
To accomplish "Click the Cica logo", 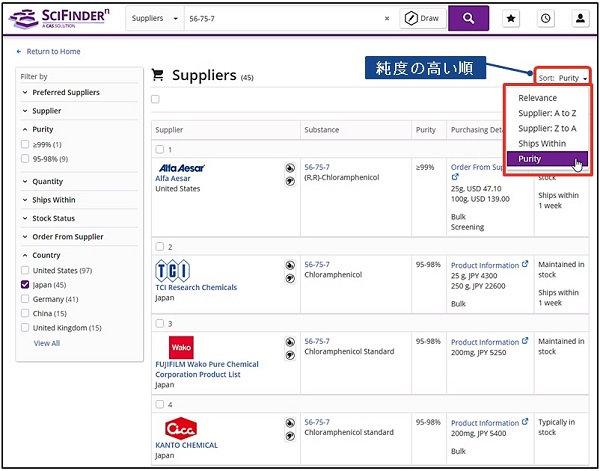I will 181,429.
